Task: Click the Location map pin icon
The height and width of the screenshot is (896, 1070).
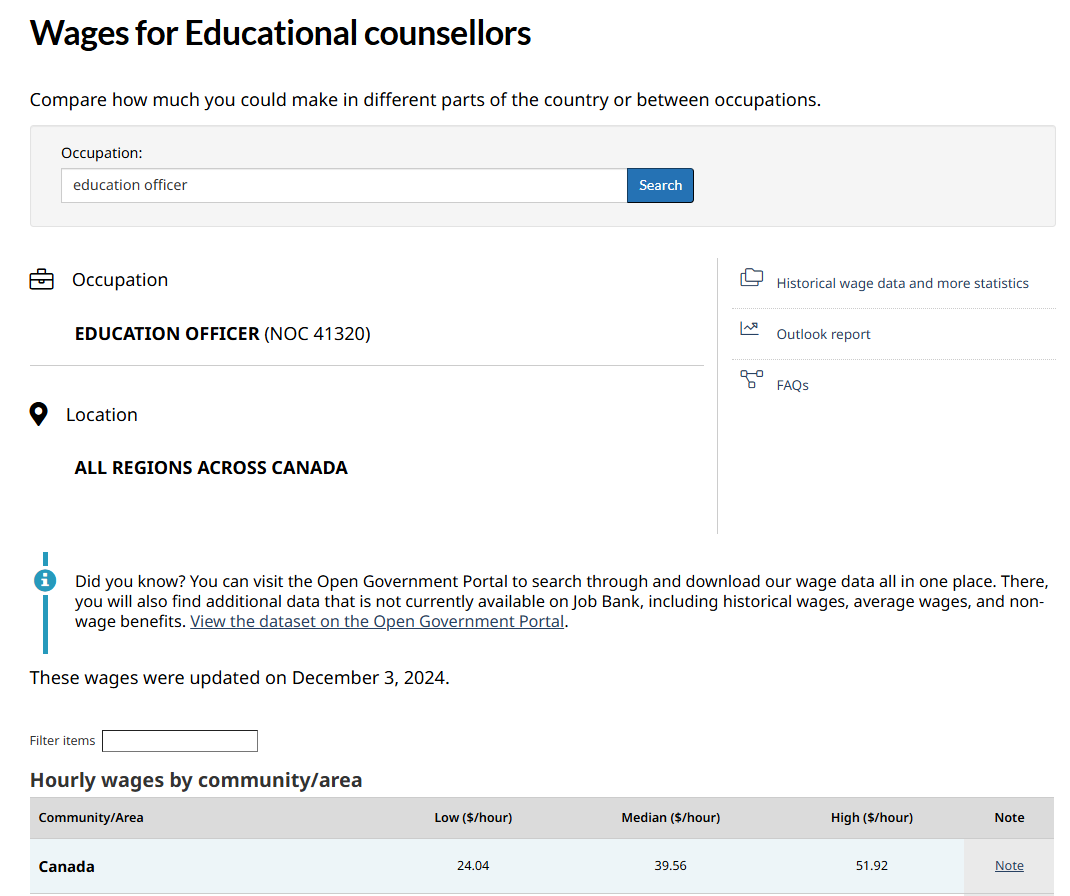Action: [39, 414]
